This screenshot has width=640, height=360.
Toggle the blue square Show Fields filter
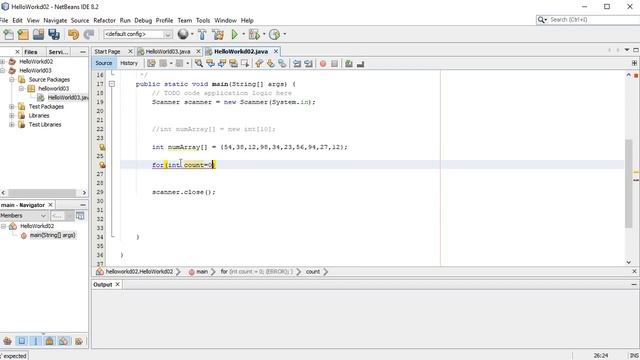[x=22, y=341]
